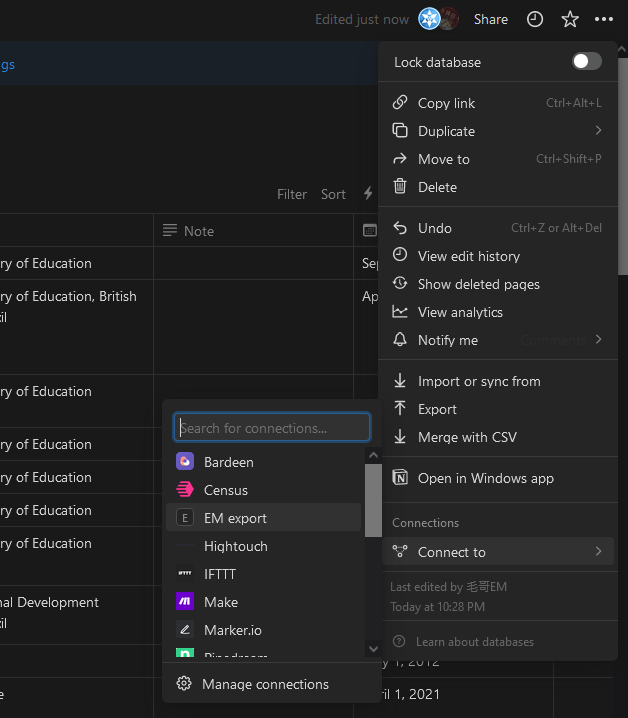Select the Hightouch connection

(263, 546)
